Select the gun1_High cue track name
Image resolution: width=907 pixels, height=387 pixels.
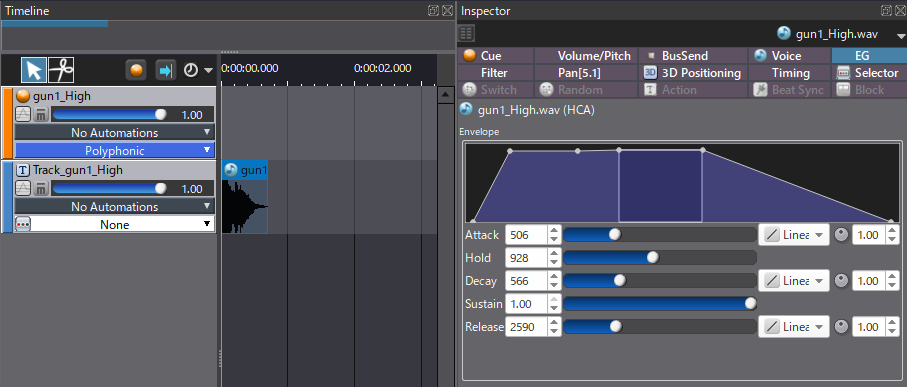pos(62,96)
